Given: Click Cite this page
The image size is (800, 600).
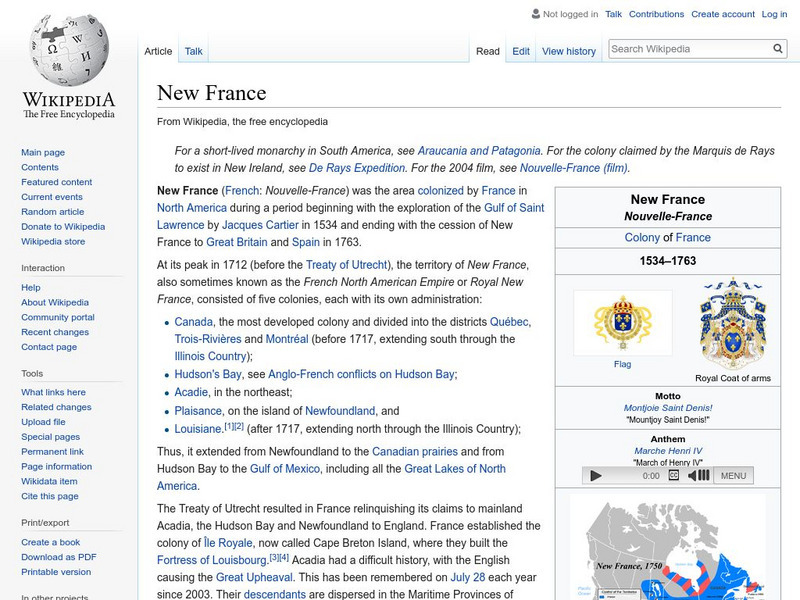Looking at the screenshot, I should coord(49,495).
